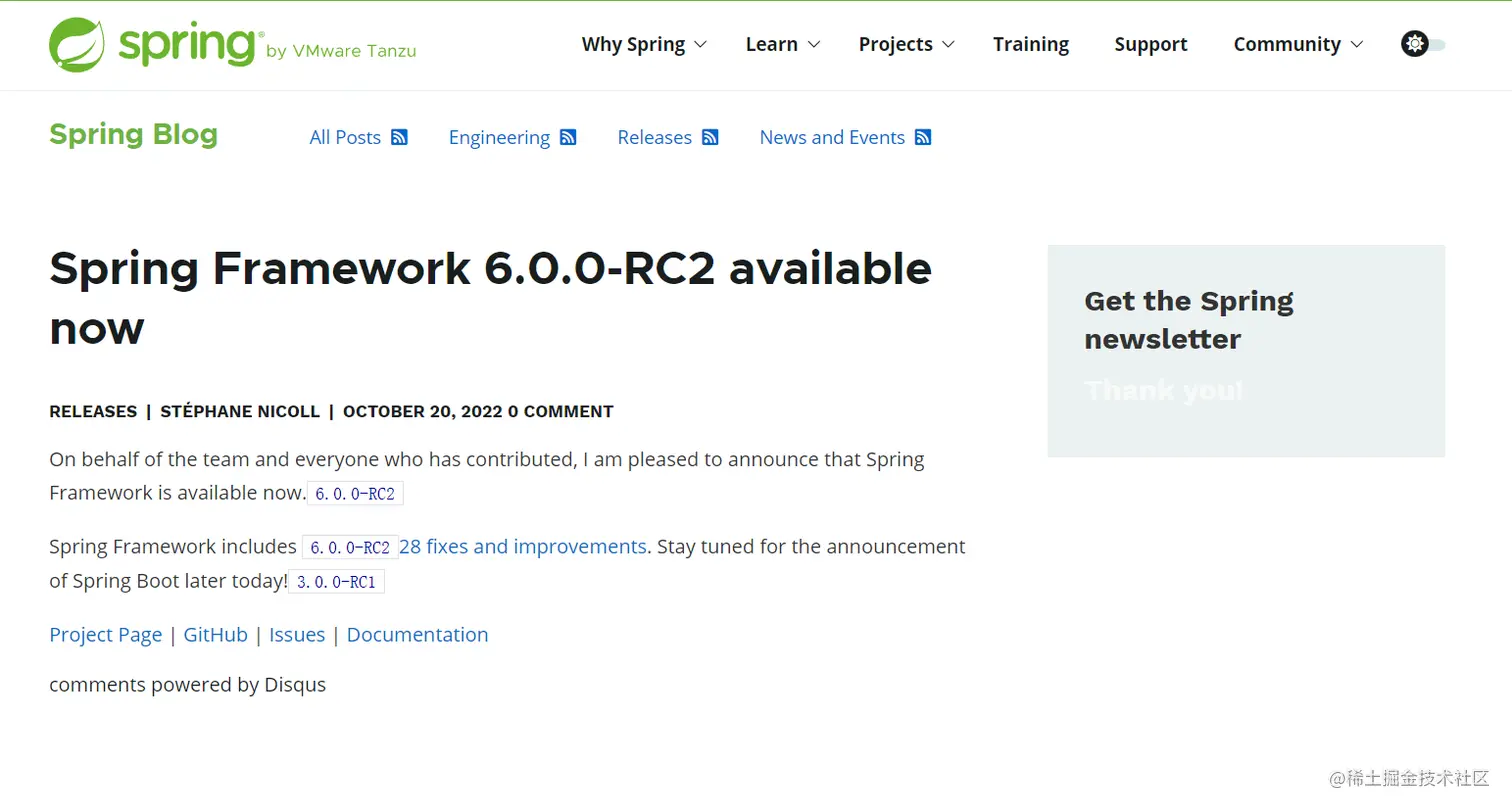Go to the Training page
This screenshot has height=811, width=1512.
point(1031,44)
